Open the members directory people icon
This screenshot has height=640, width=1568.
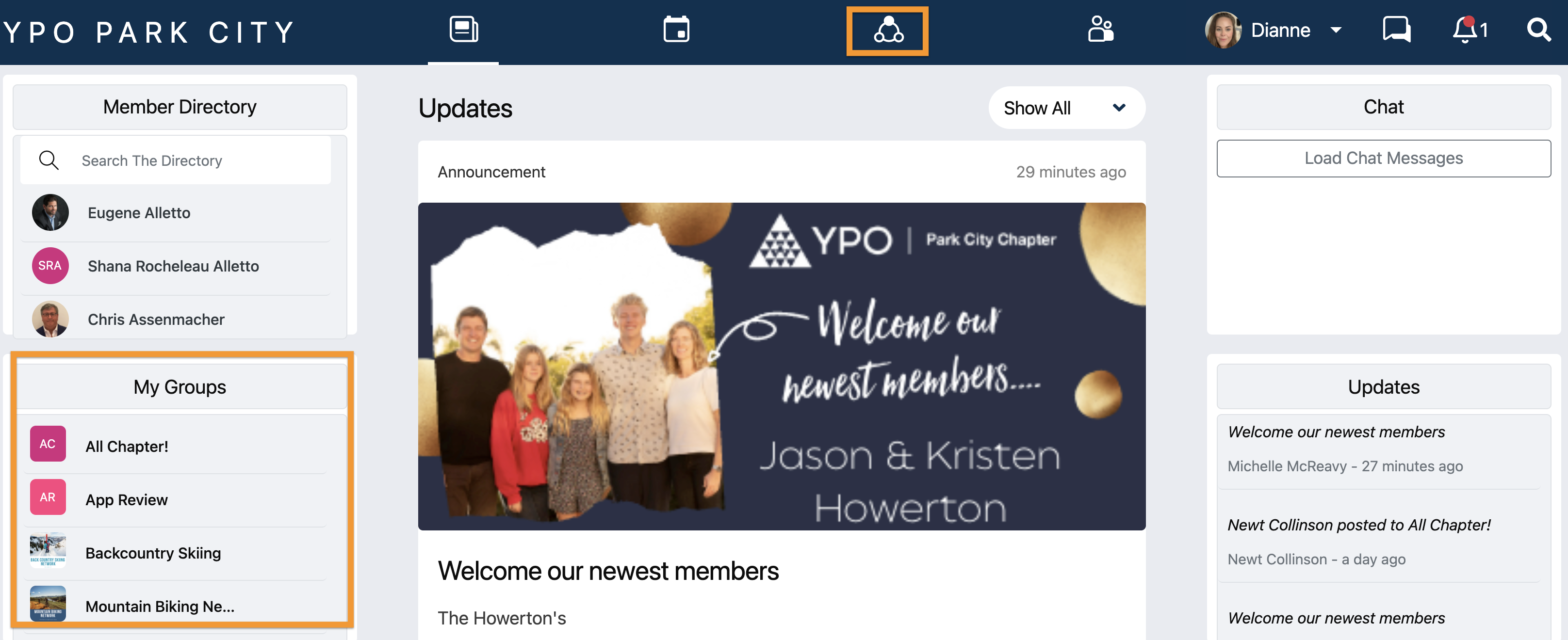[x=1100, y=29]
